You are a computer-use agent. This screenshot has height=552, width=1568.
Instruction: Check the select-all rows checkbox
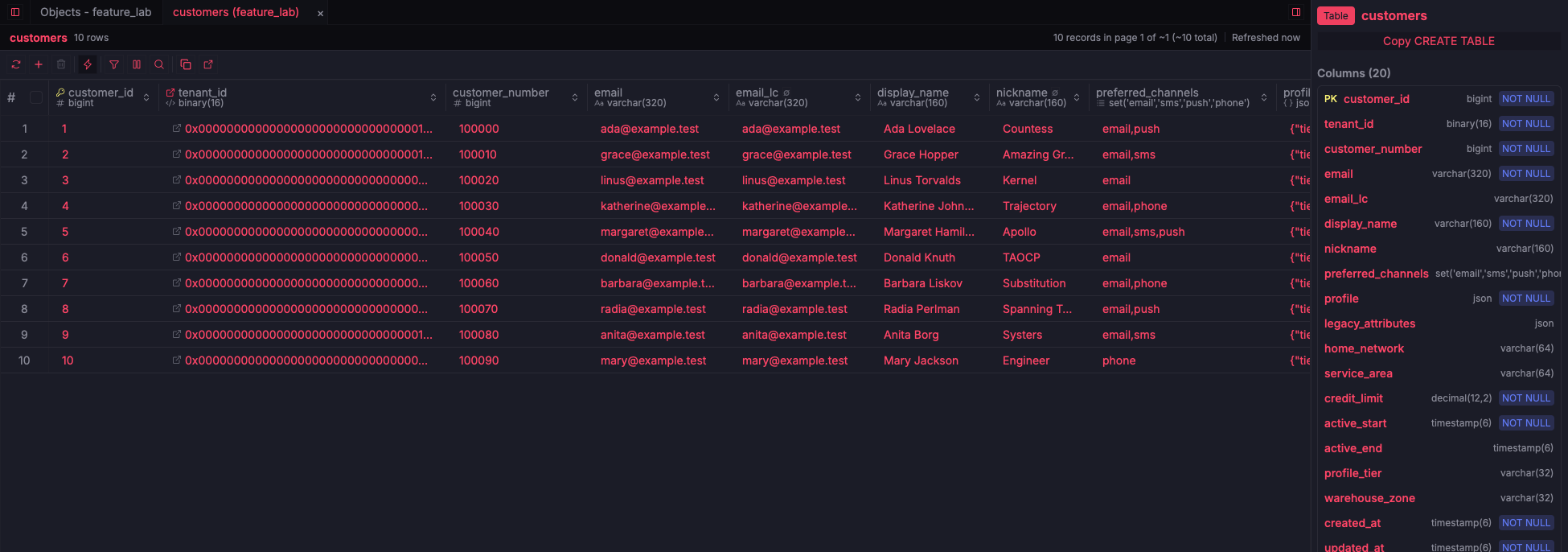(x=36, y=97)
